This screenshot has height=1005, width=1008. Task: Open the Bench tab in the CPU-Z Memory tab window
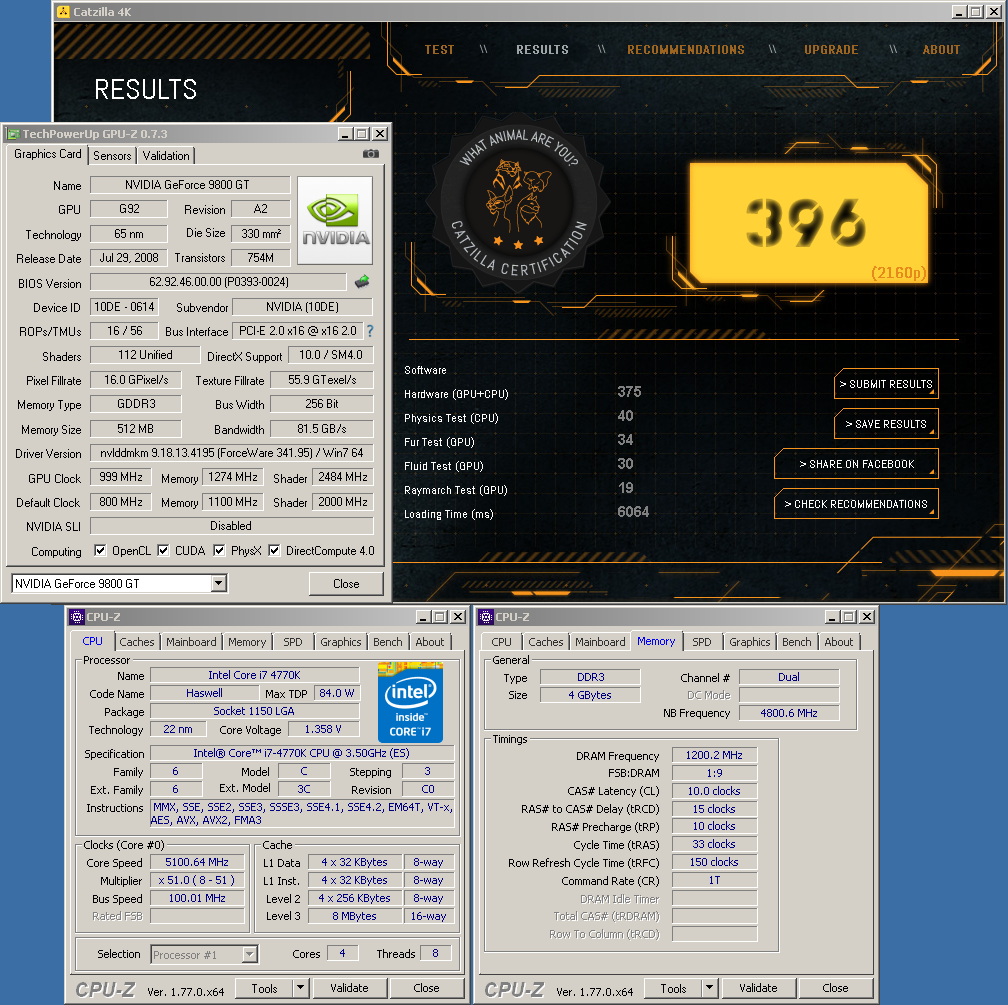pyautogui.click(x=796, y=642)
